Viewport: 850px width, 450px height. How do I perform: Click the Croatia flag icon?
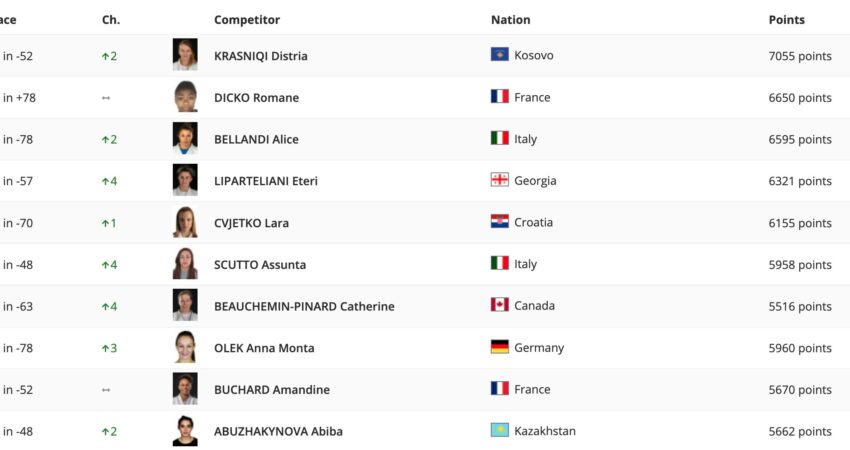point(500,222)
